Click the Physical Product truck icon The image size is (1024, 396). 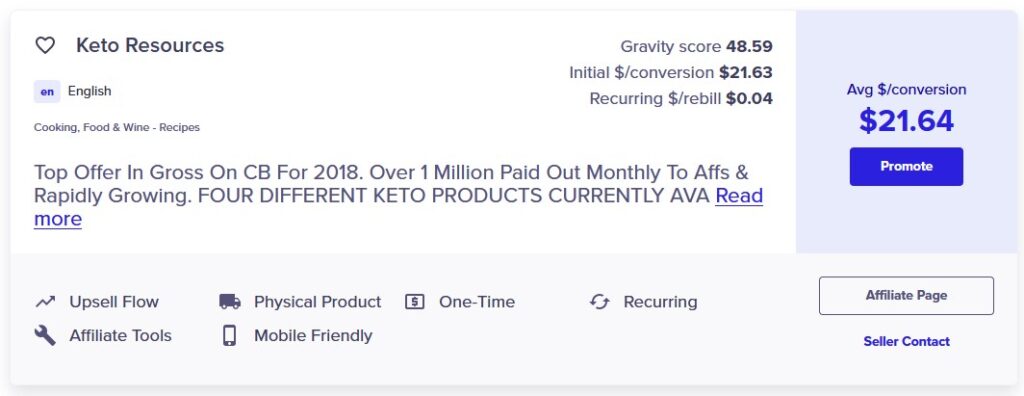[x=229, y=302]
